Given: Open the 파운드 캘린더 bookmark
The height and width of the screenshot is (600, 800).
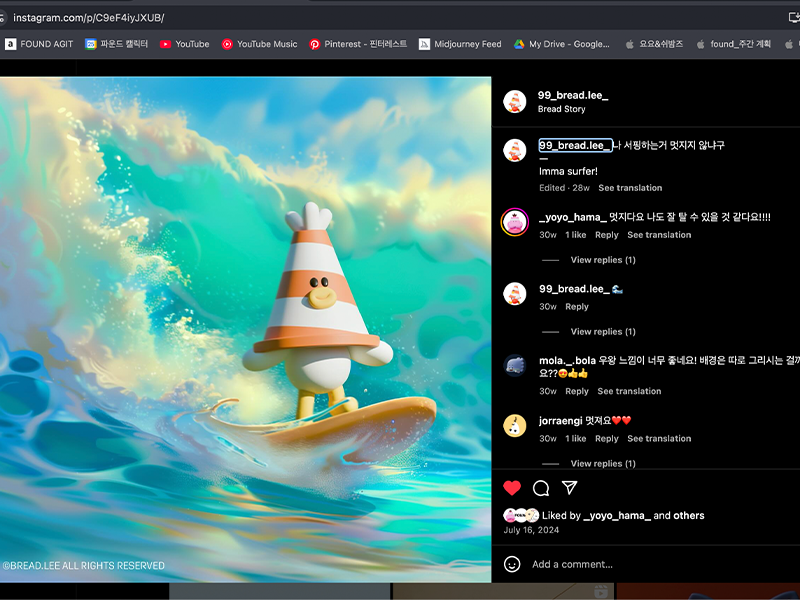Looking at the screenshot, I should coord(116,44).
